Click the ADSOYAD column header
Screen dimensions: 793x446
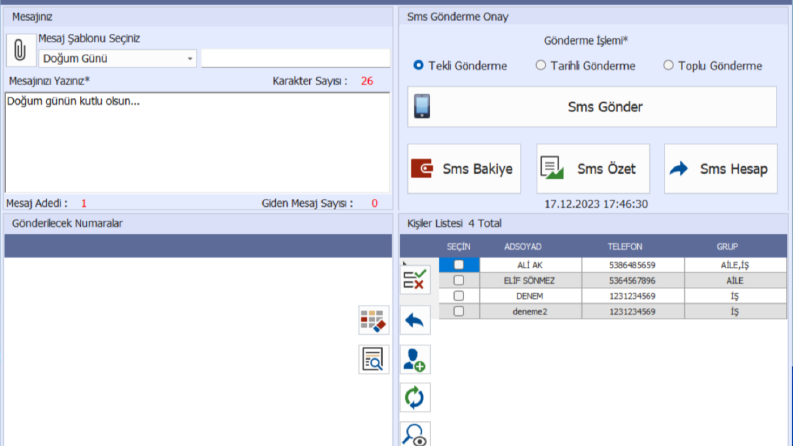[522, 247]
